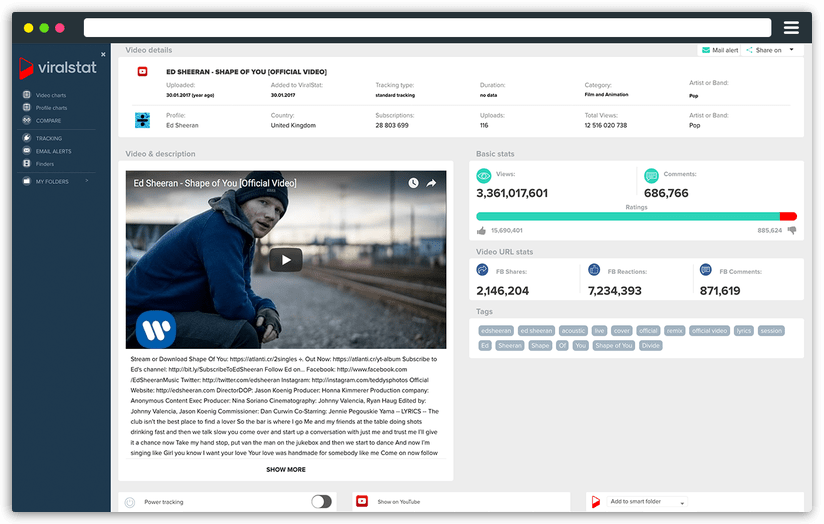This screenshot has height=524, width=824.
Task: Select the remix tag
Action: coord(675,331)
